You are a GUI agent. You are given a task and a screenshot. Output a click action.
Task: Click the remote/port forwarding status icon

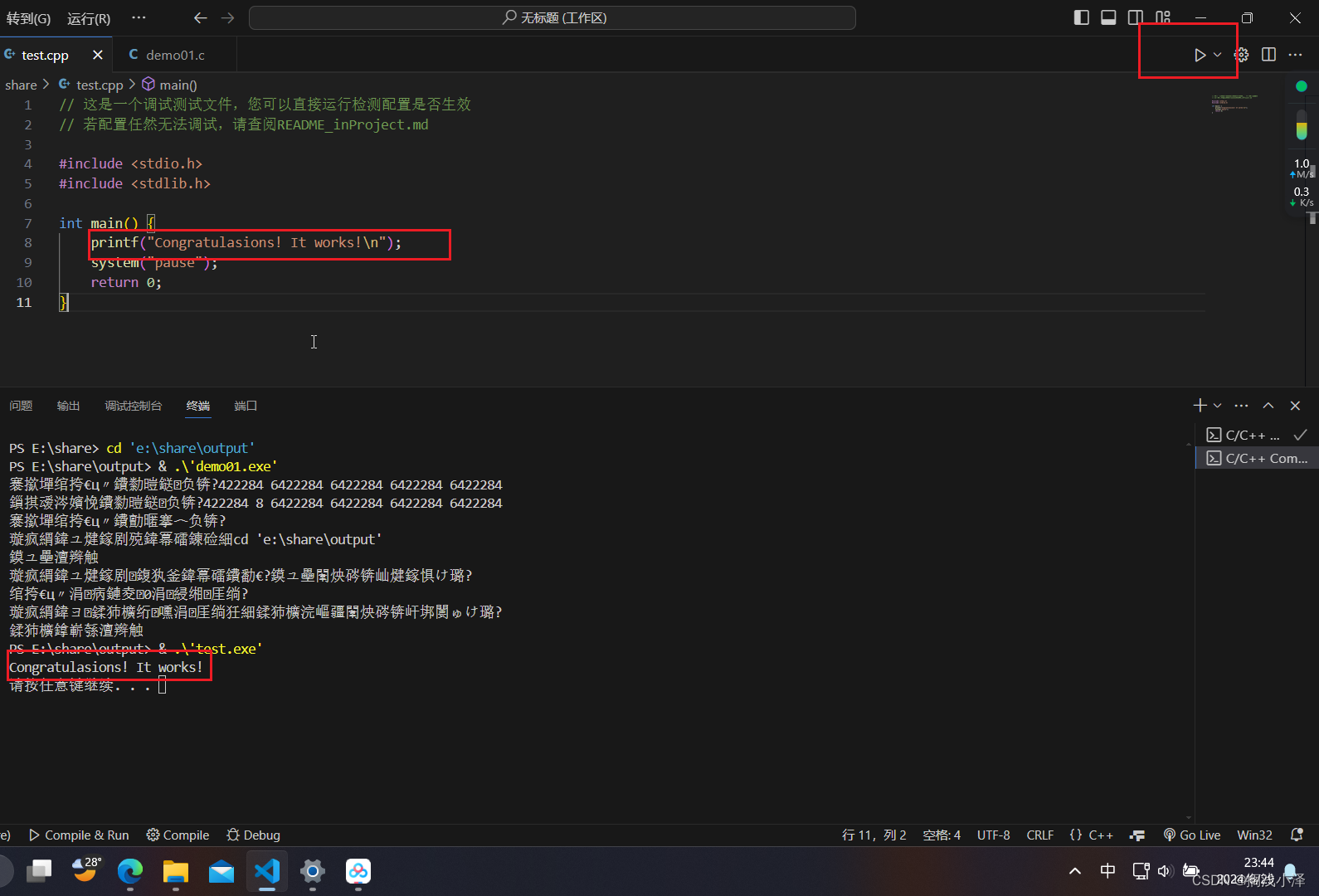[1137, 835]
